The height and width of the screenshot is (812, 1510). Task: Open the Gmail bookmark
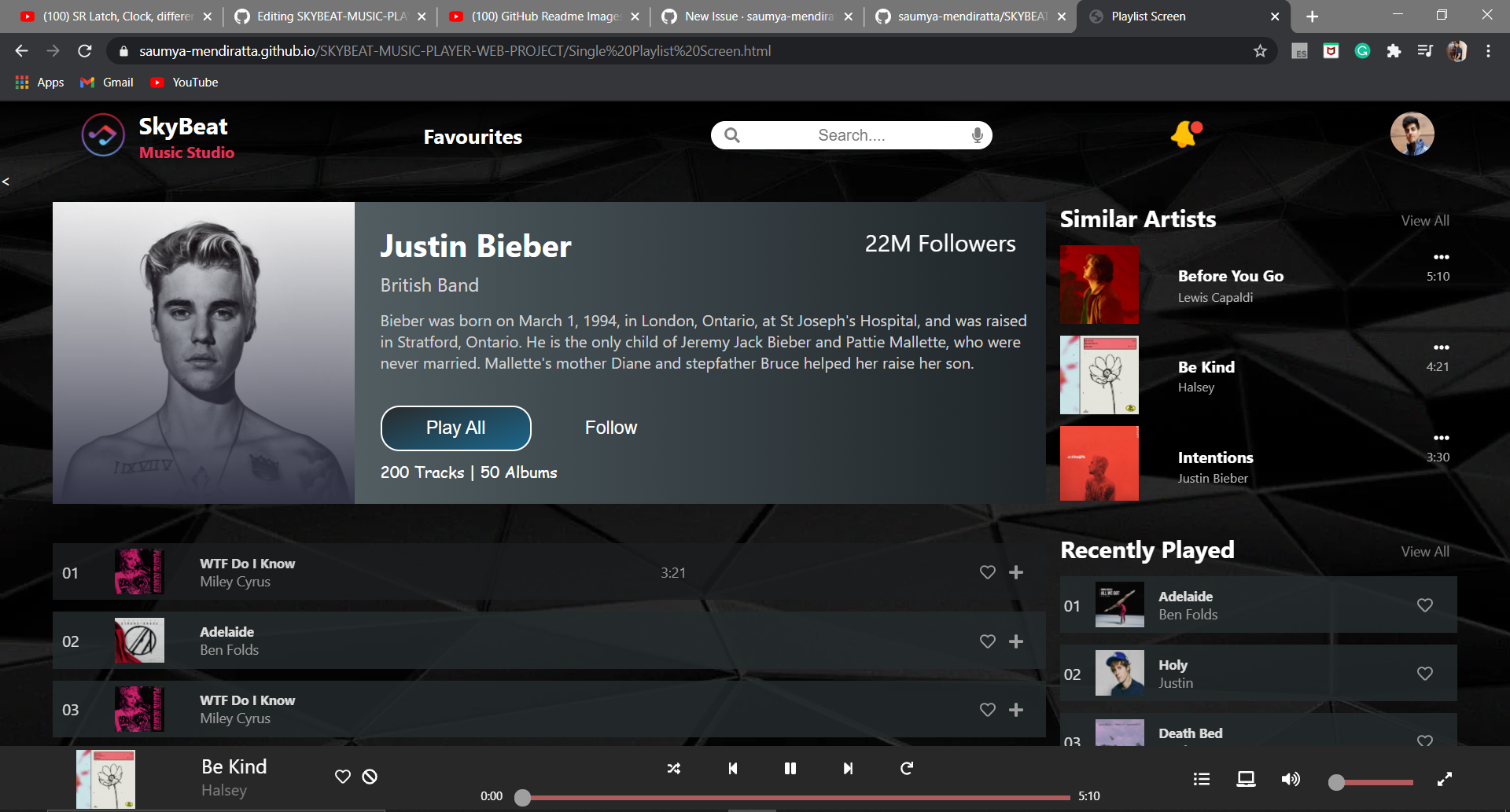click(x=107, y=83)
